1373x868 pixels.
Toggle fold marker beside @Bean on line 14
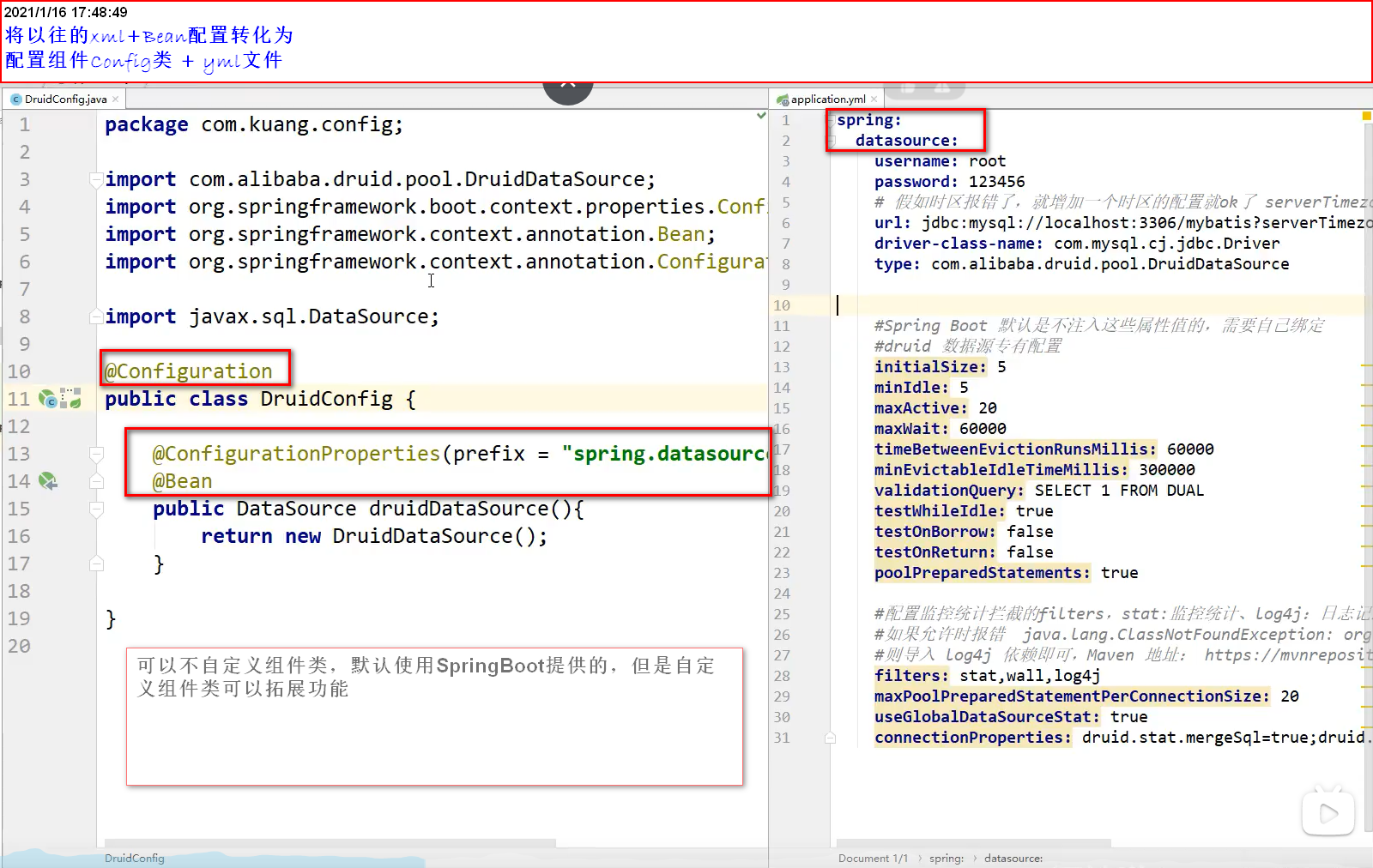coord(96,481)
